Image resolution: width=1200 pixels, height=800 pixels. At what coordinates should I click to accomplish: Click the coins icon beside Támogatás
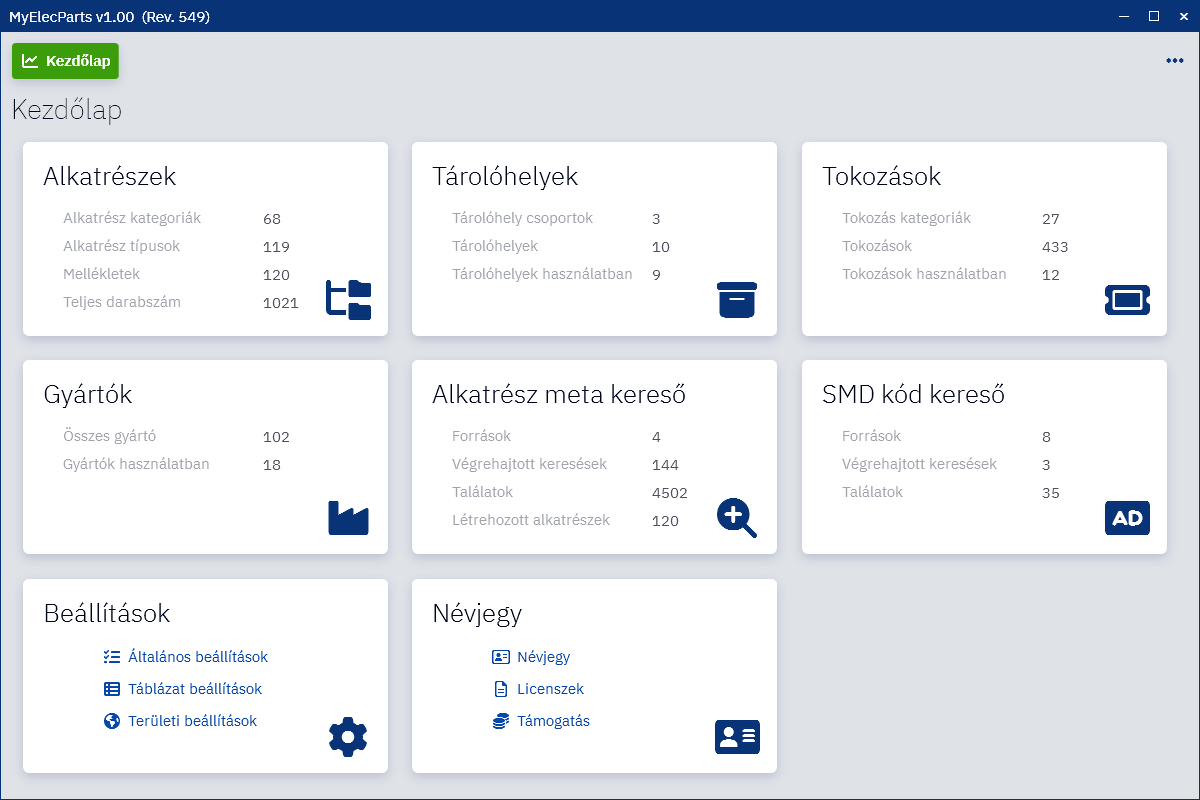[x=501, y=721]
